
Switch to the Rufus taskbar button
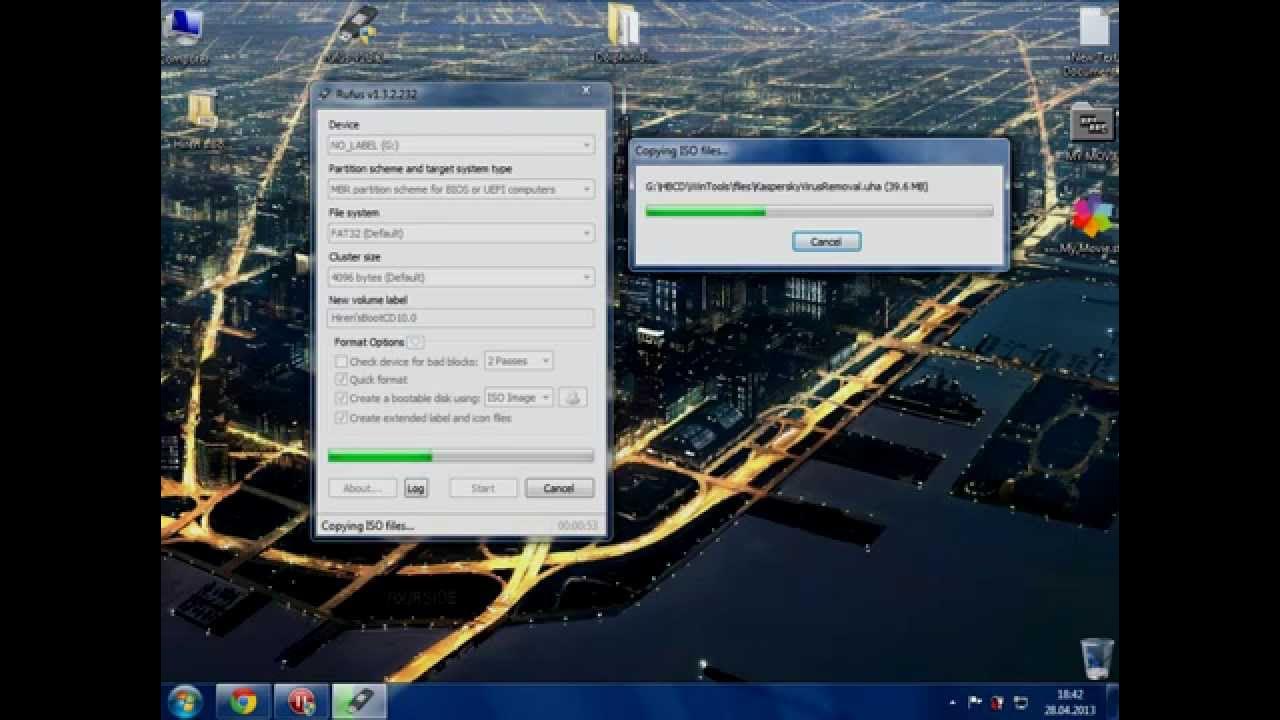pos(359,701)
